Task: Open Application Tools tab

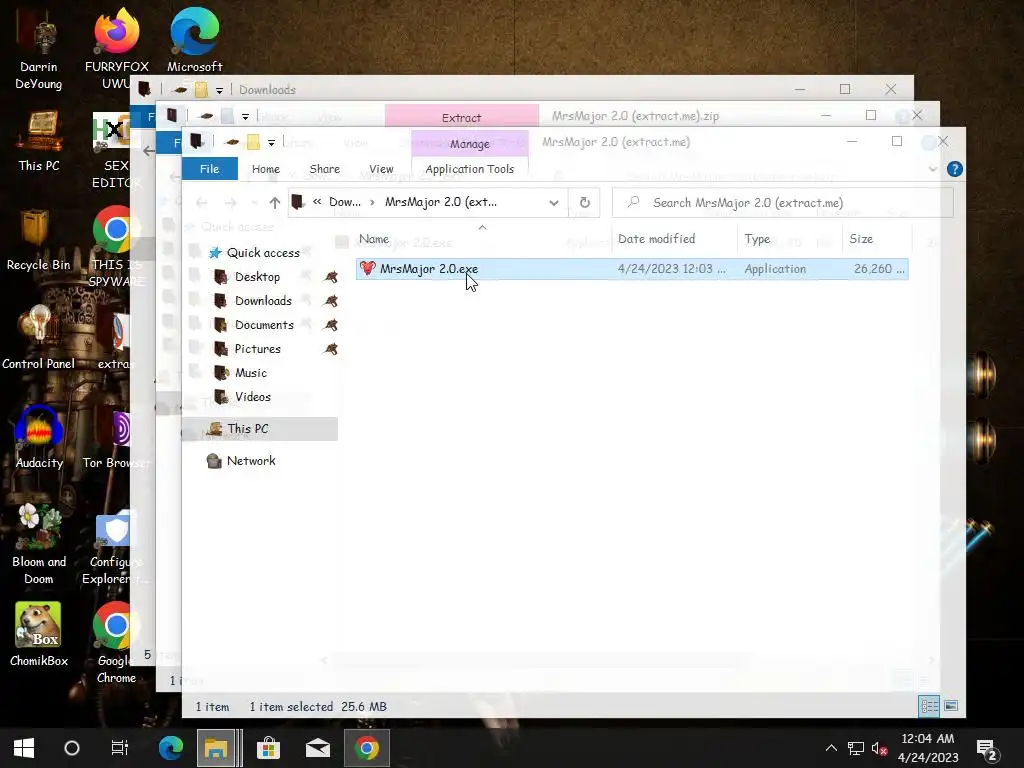Action: [470, 169]
